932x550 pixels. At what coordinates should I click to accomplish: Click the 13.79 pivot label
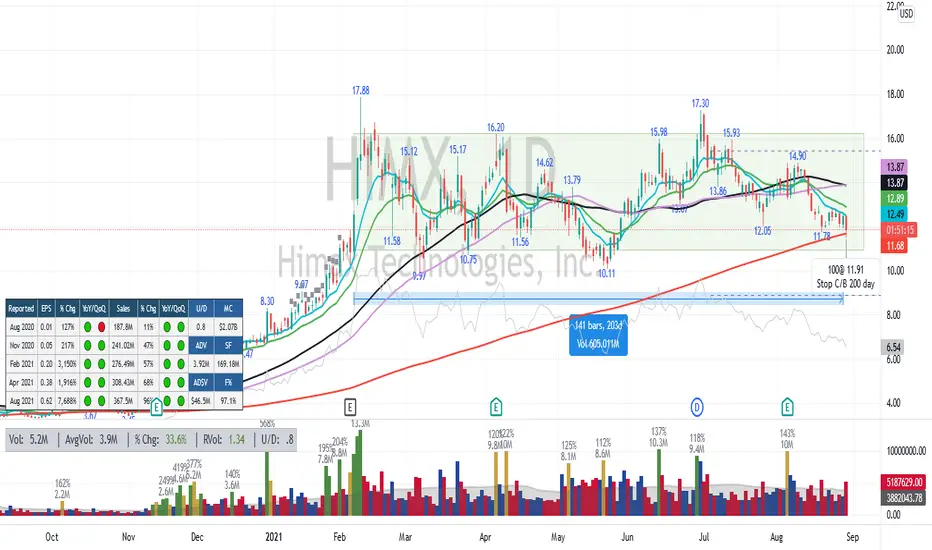coord(572,180)
